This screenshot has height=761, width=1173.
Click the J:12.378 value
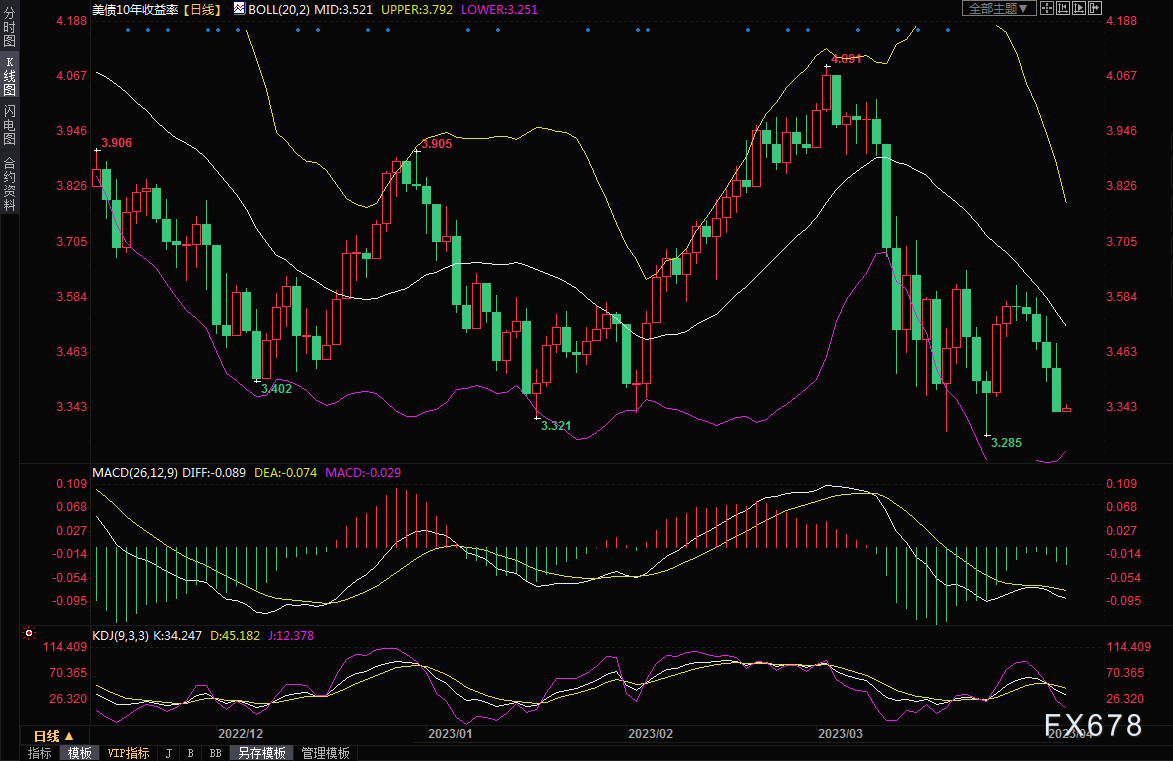(291, 635)
